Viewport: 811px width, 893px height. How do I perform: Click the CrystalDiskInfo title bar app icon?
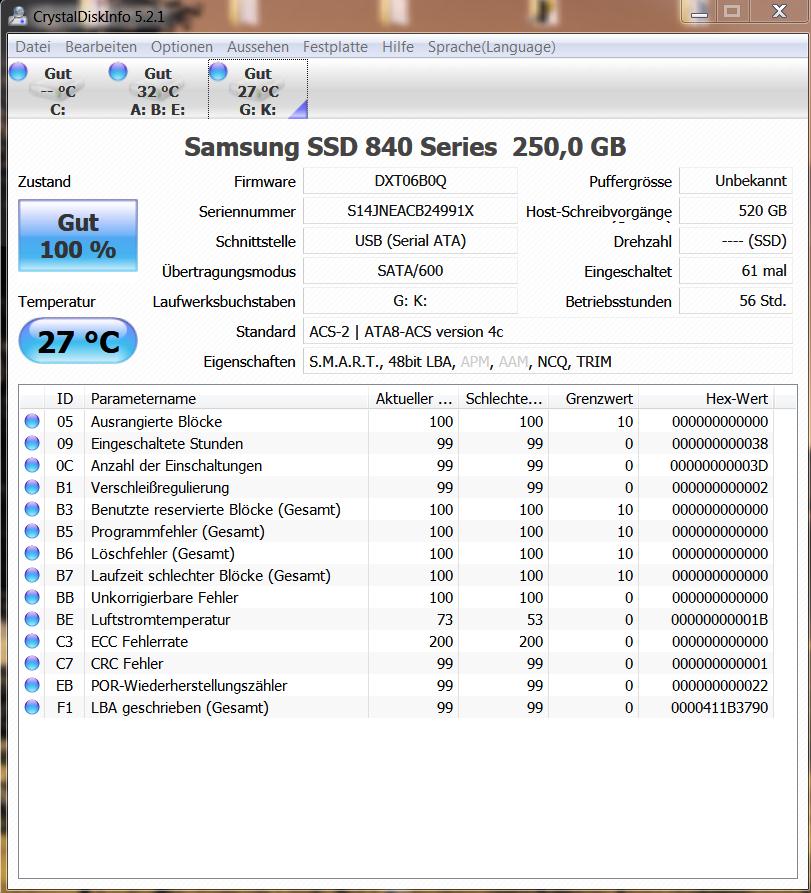click(x=18, y=16)
